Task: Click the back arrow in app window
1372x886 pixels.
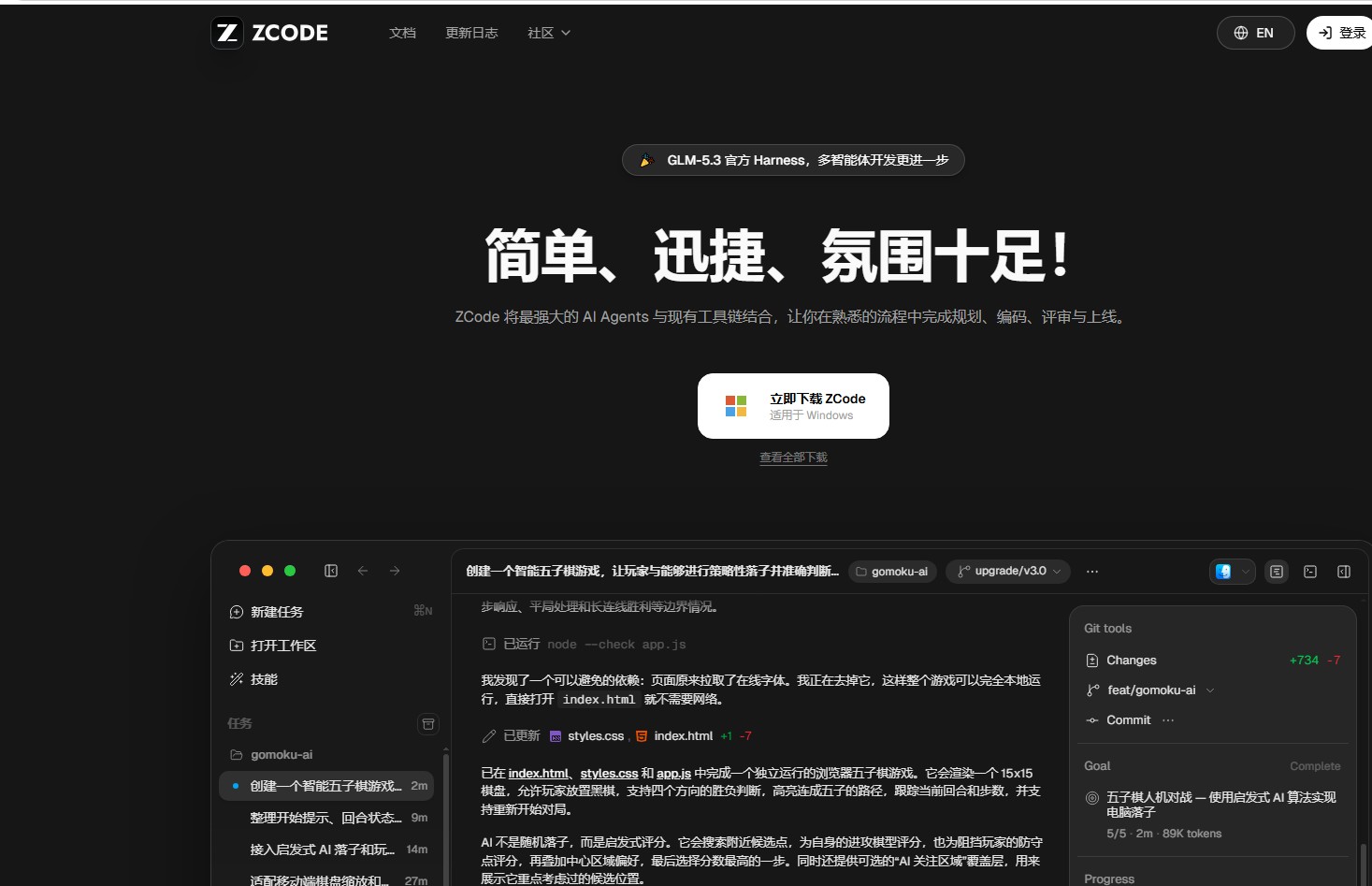Action: coord(363,571)
